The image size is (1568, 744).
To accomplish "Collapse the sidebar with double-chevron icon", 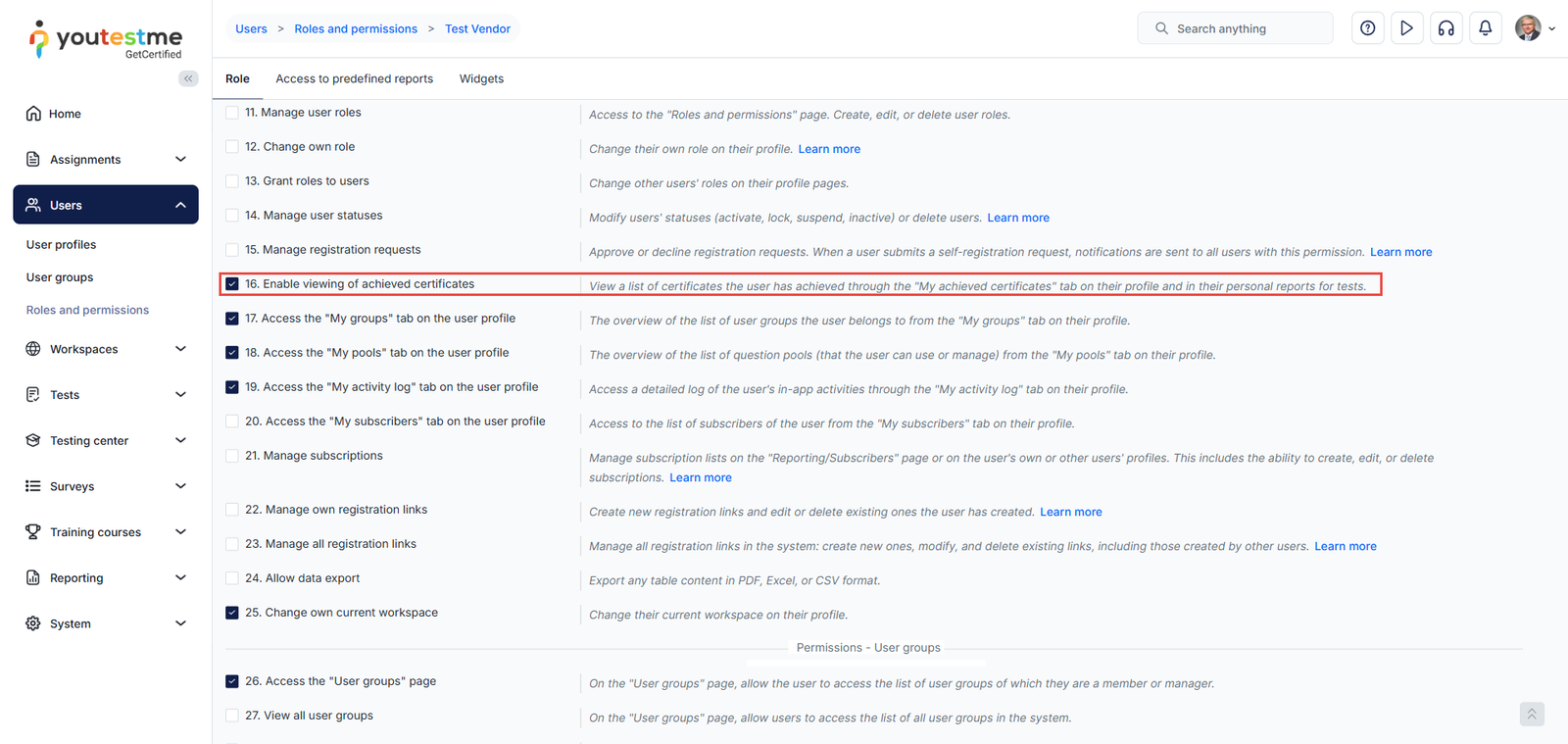I will pos(188,78).
